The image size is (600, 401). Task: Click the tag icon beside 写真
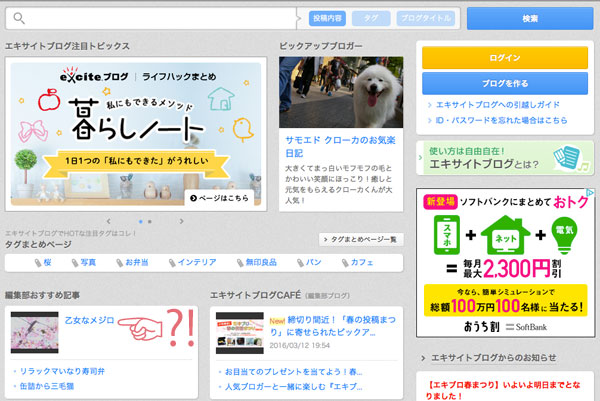point(75,263)
